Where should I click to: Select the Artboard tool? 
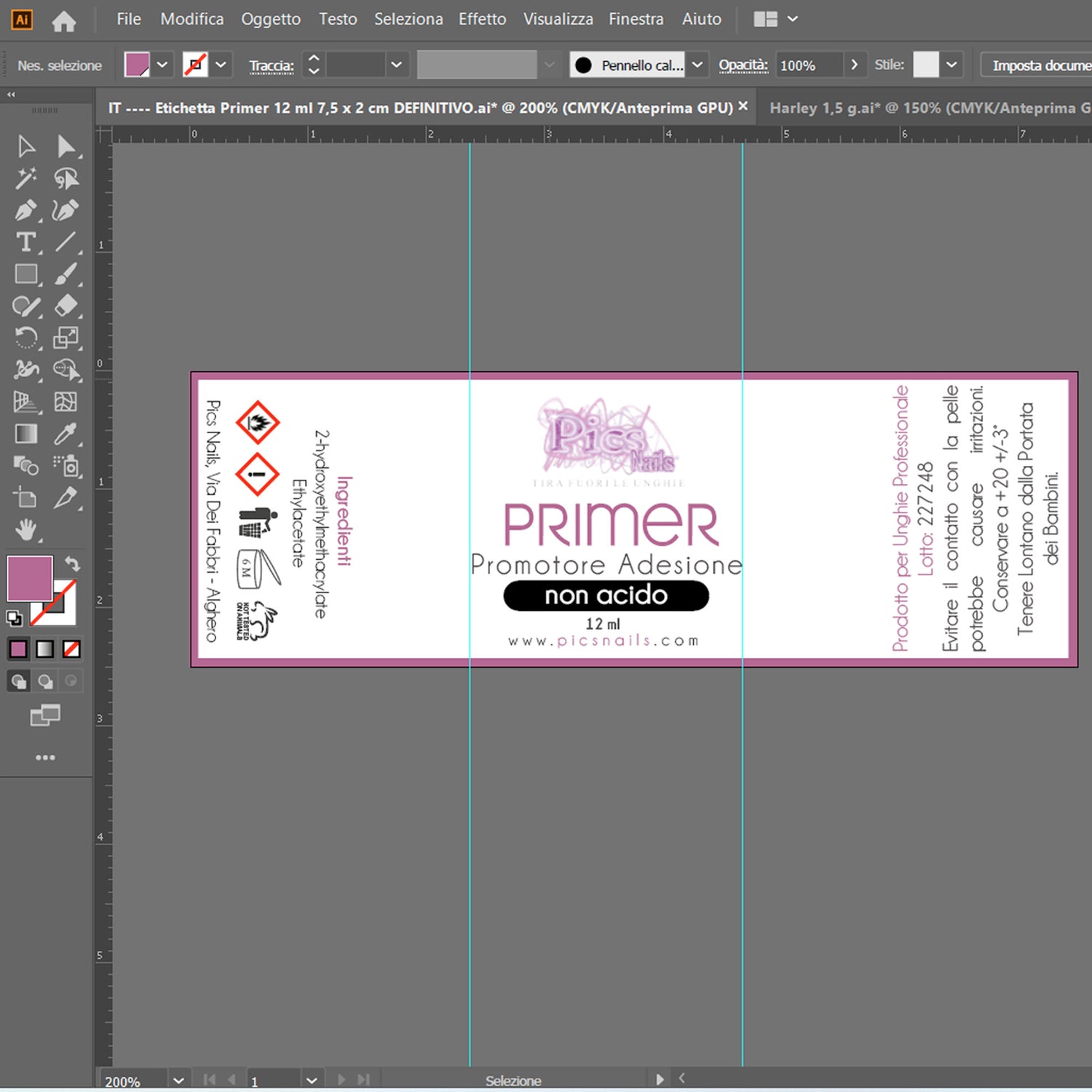[26, 498]
